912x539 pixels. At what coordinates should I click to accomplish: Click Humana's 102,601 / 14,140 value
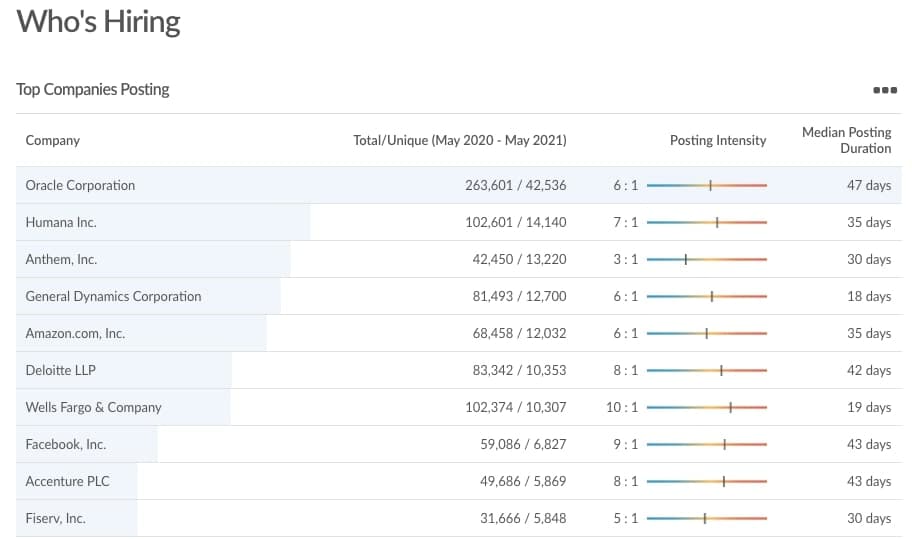[515, 222]
